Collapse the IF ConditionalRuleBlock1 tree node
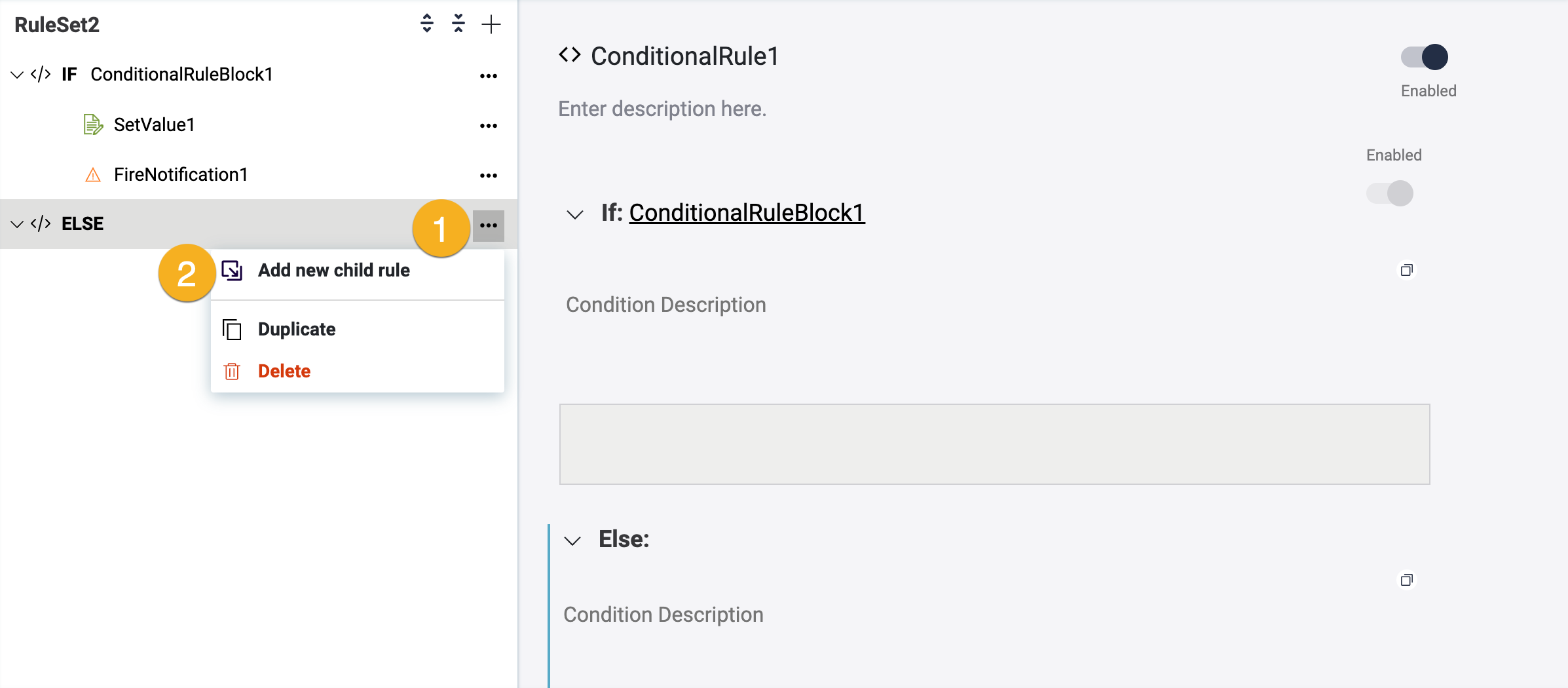1568x688 pixels. pos(18,75)
